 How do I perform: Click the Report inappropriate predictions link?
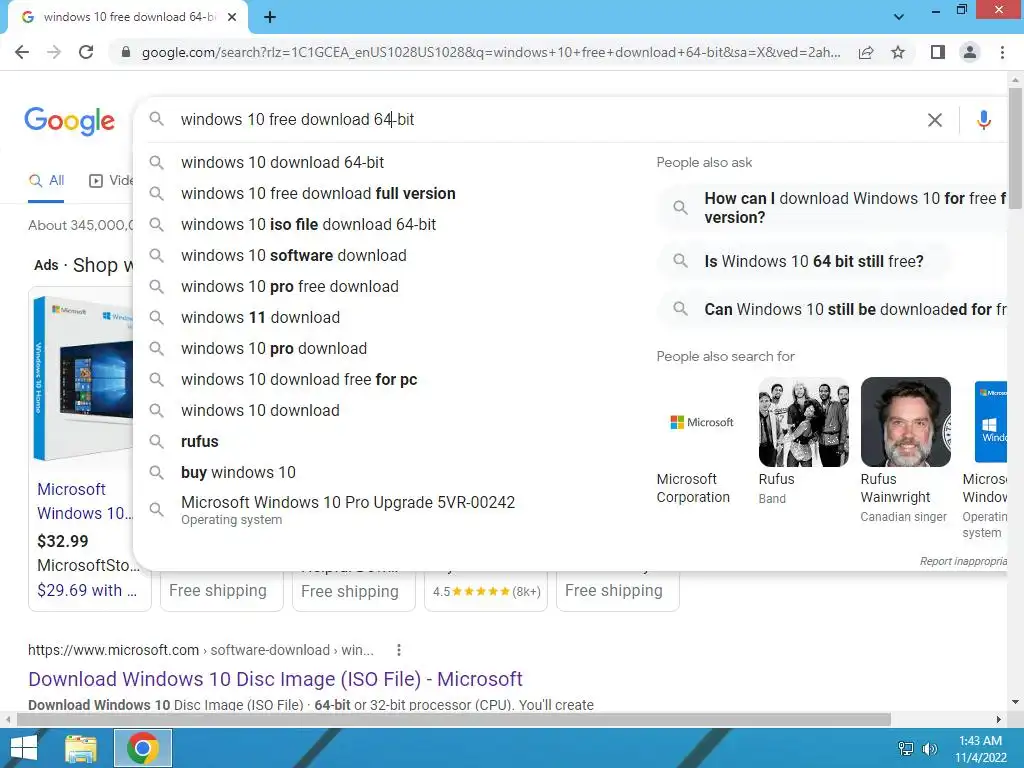[963, 561]
